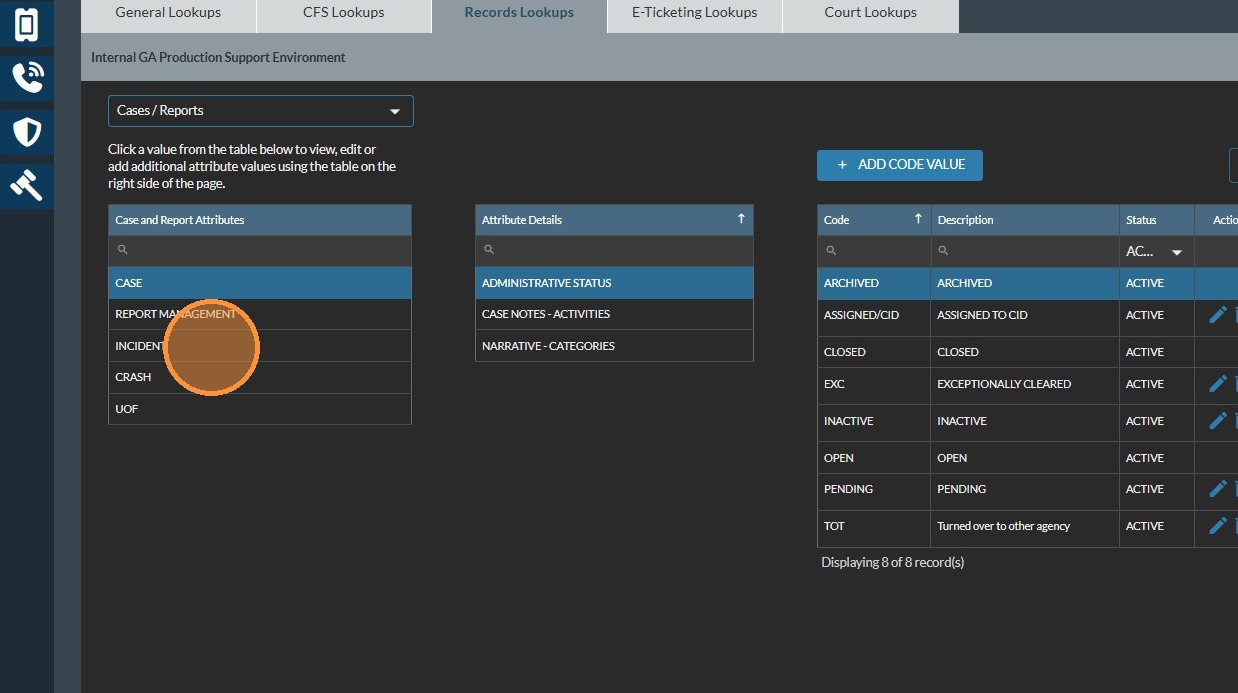Switch to the E-Ticketing Lookups tab

click(694, 13)
